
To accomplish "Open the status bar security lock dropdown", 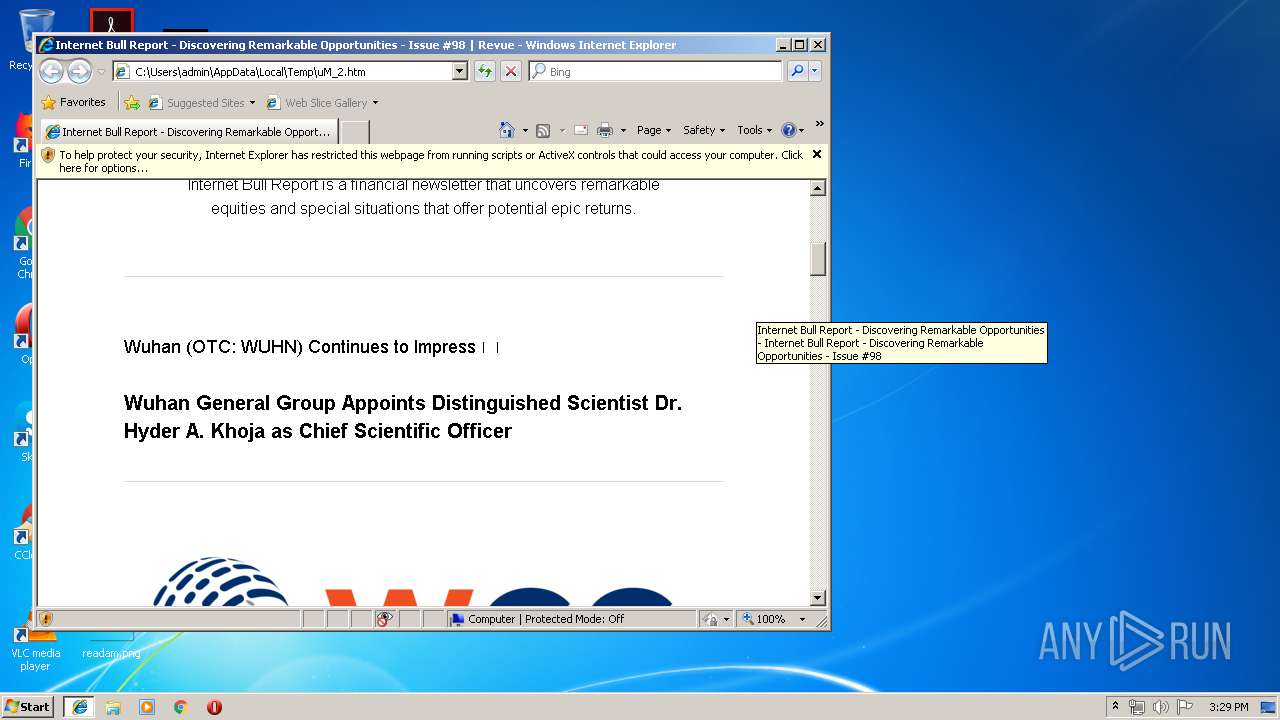I will point(726,619).
